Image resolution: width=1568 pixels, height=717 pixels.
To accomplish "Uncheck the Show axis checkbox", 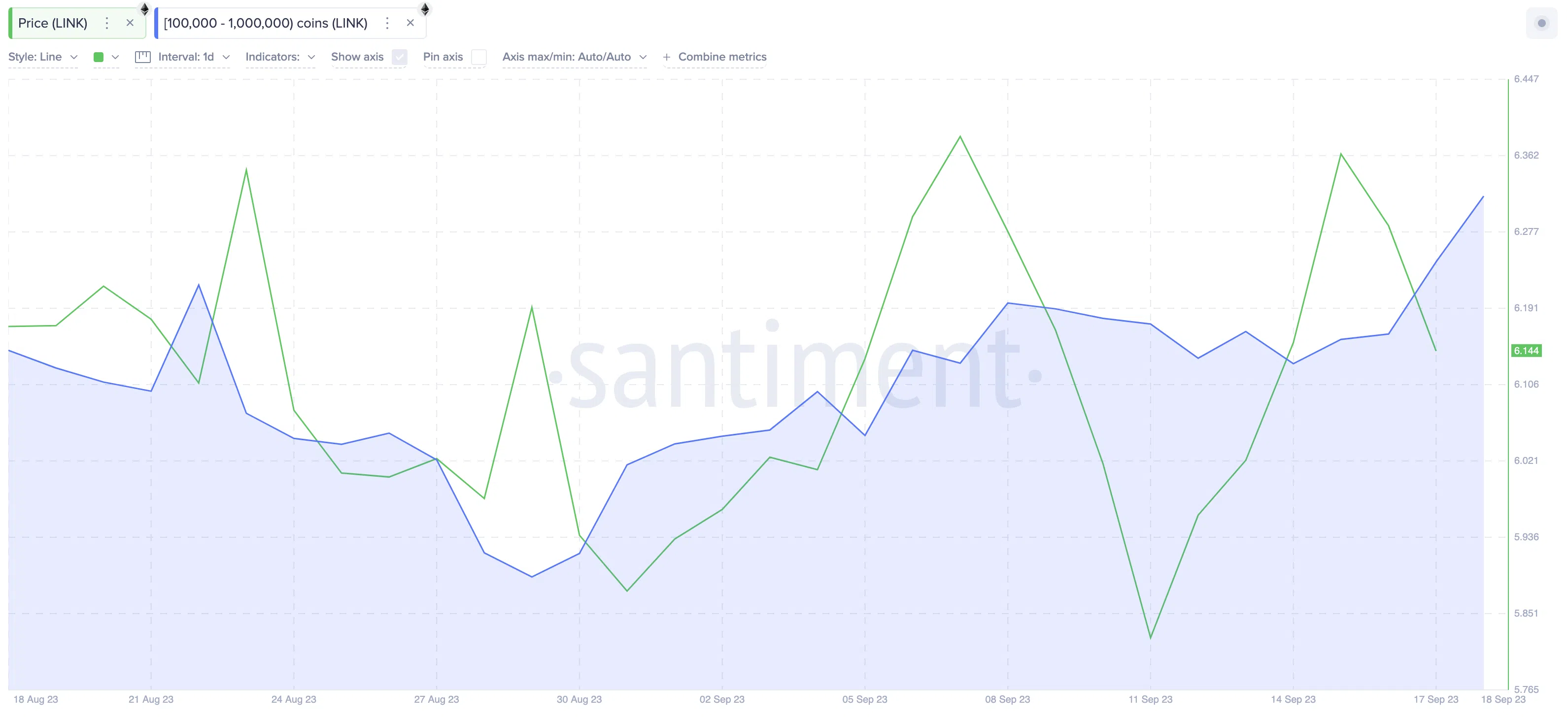I will 399,57.
